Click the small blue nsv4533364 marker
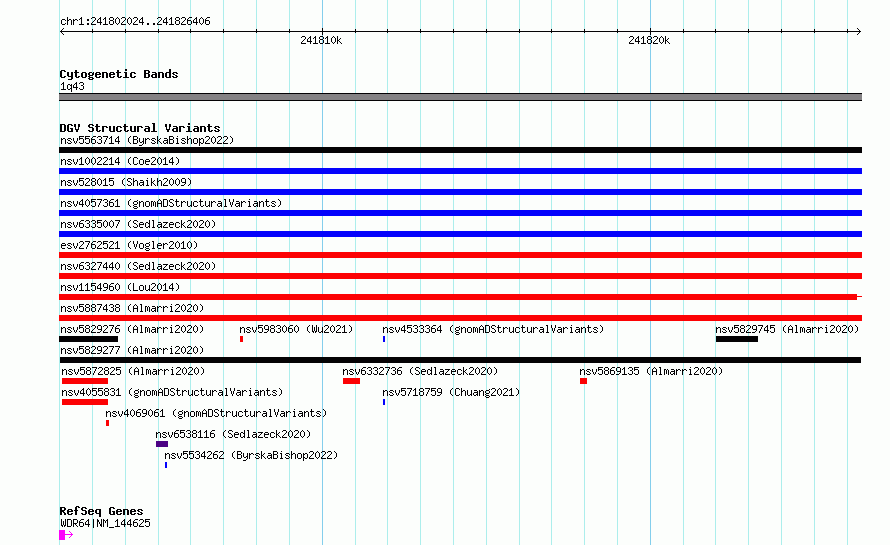This screenshot has width=890, height=545. [384, 339]
